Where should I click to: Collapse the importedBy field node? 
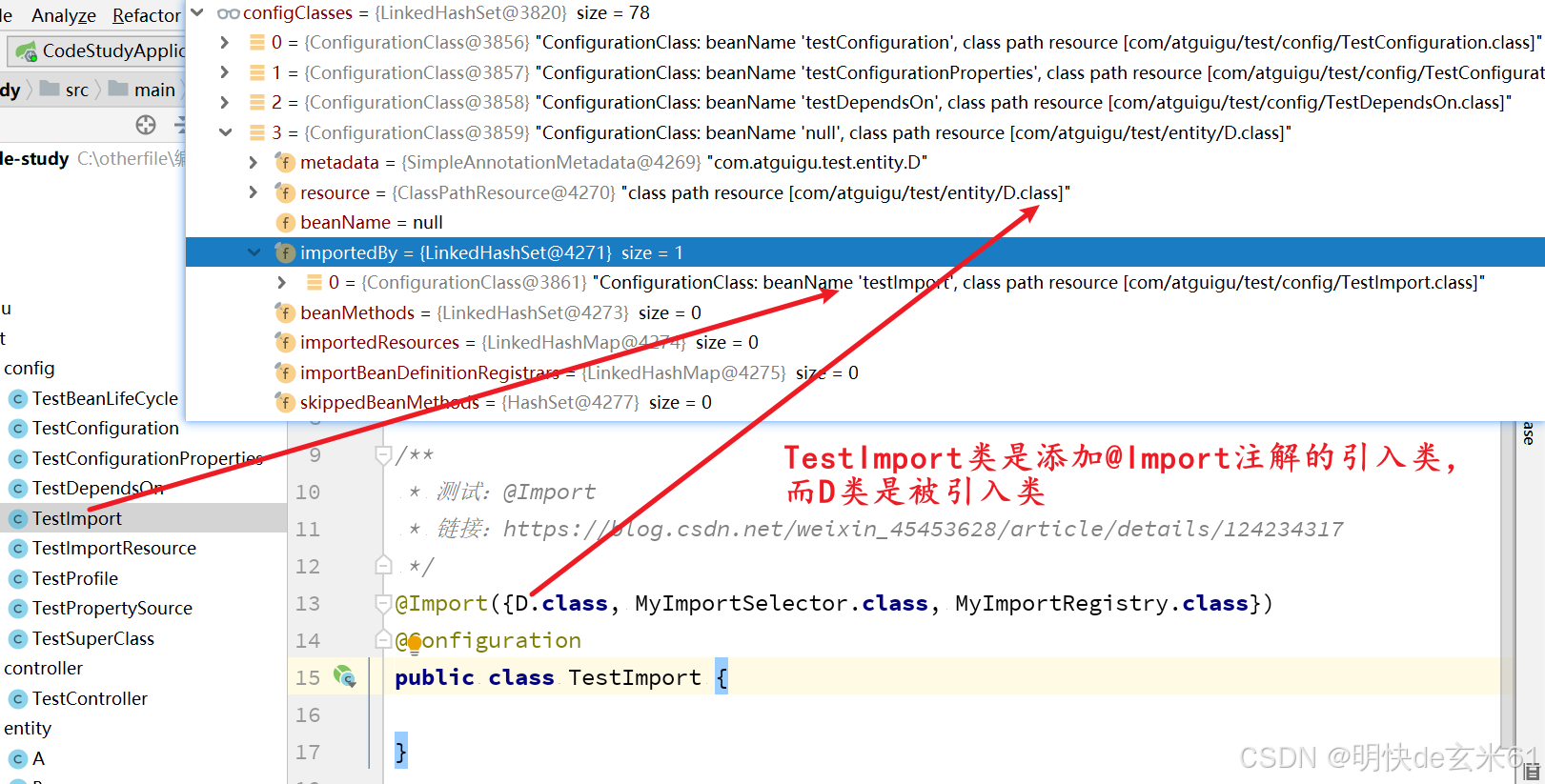tap(254, 252)
